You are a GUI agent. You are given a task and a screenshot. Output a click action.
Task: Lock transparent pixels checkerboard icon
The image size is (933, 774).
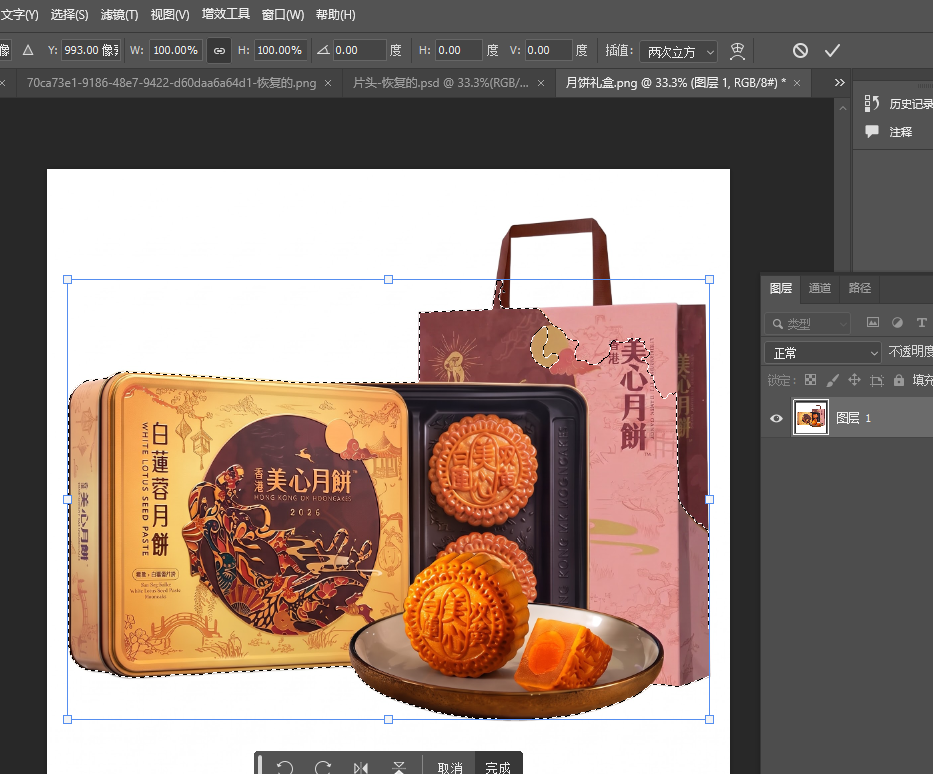coord(810,380)
